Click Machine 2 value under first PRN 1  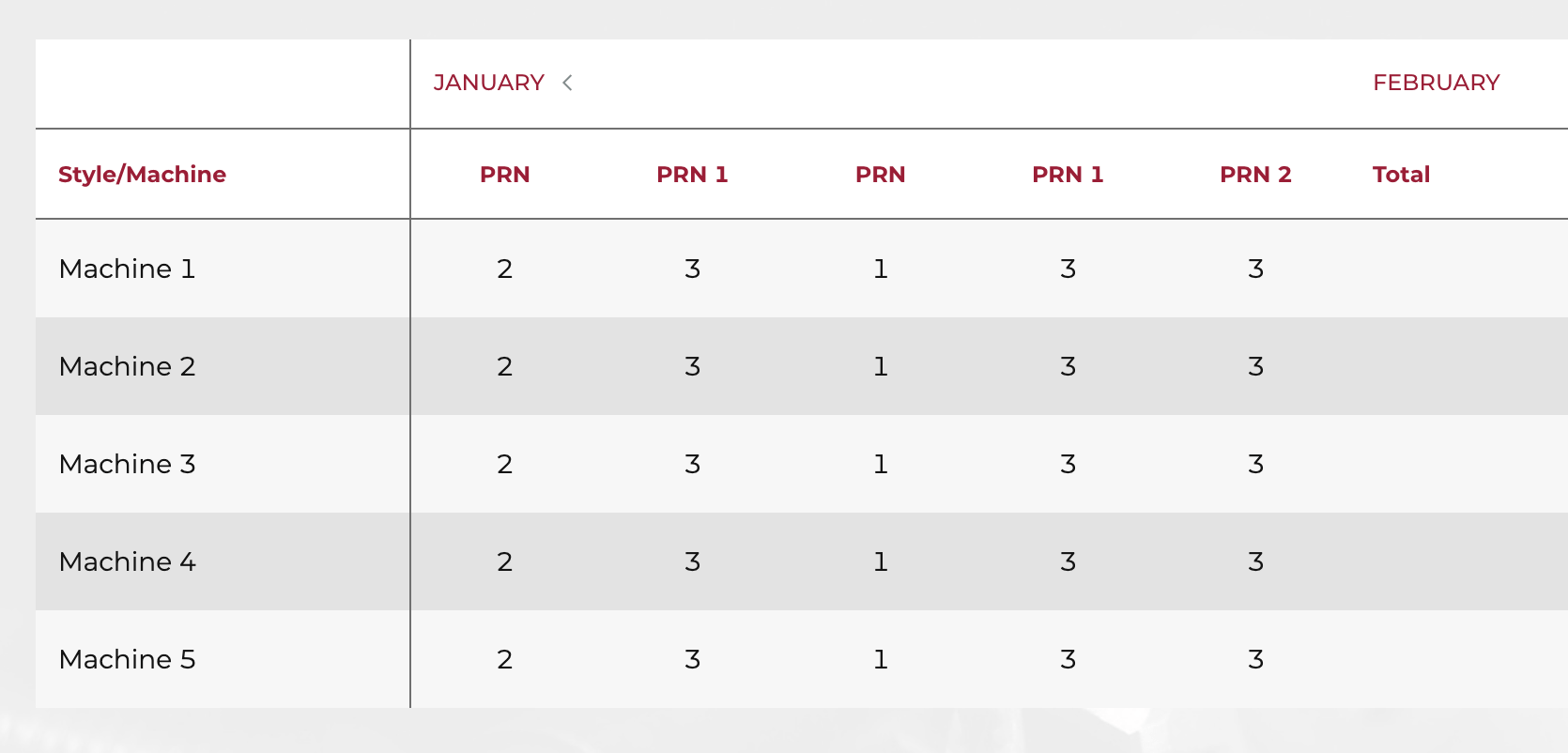point(692,366)
